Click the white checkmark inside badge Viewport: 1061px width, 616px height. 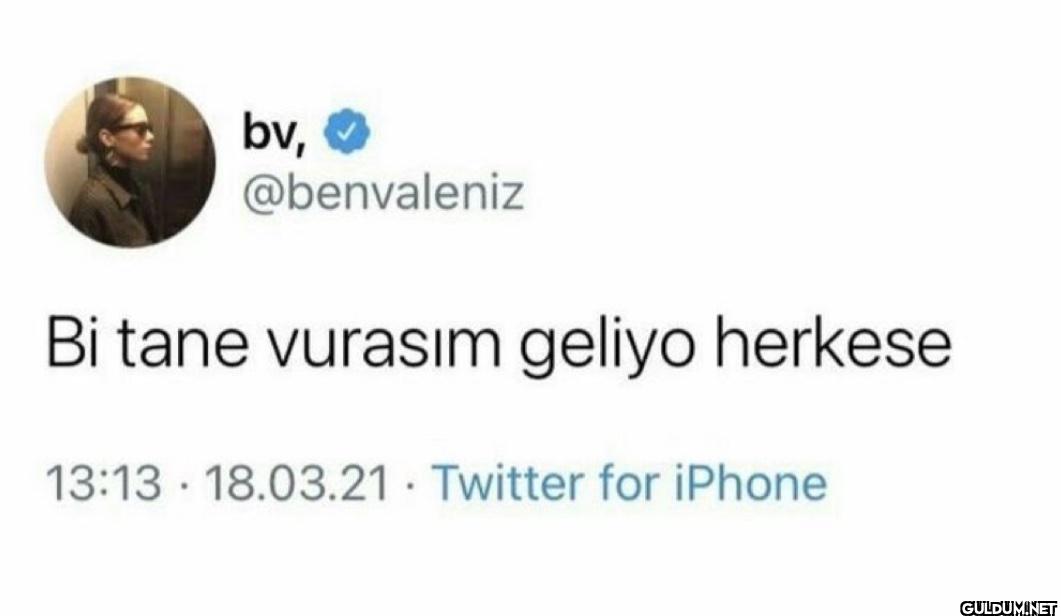pos(347,131)
